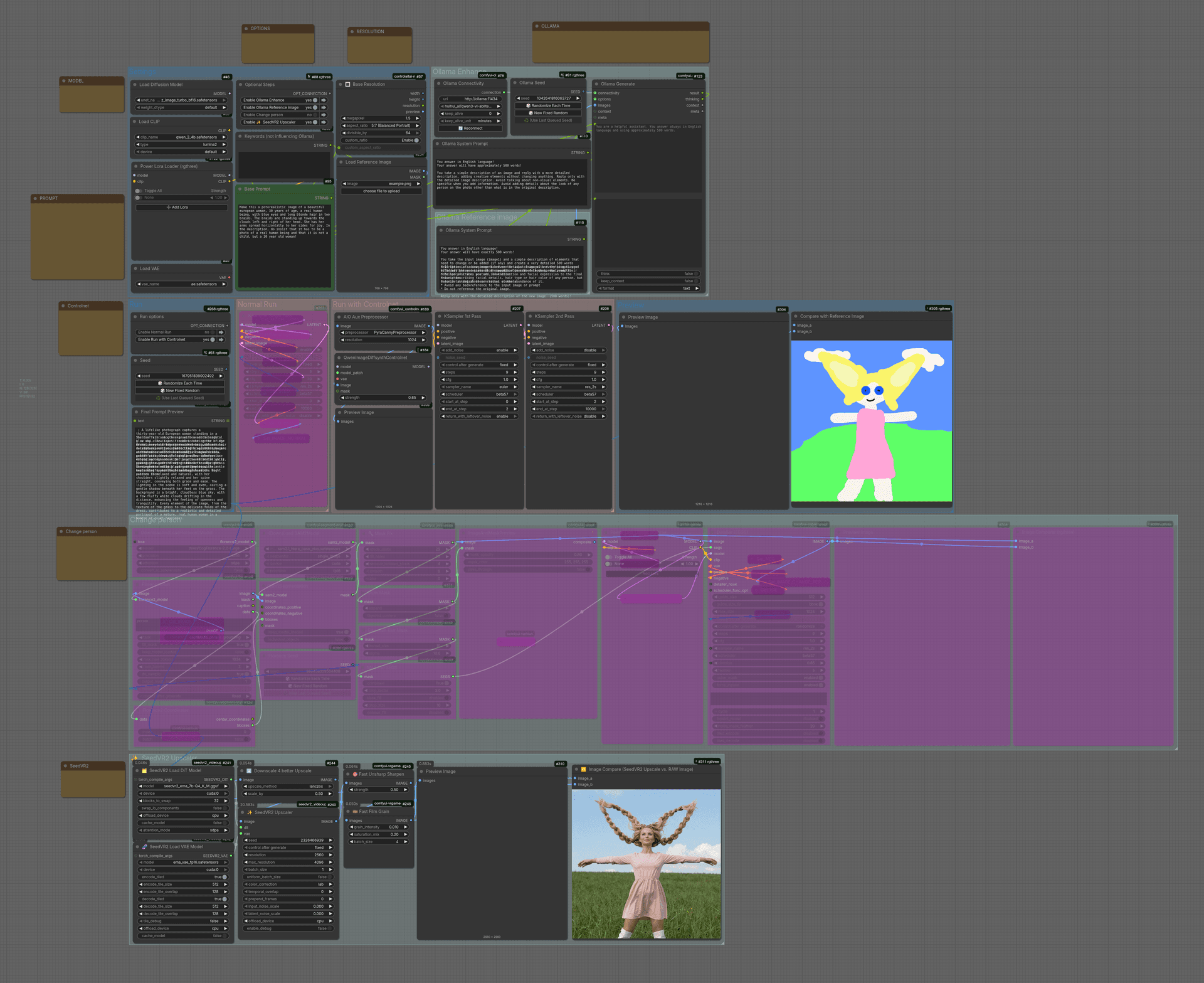The image size is (1204, 983).
Task: Click the Fast Film Grain node icon
Action: pyautogui.click(x=355, y=812)
